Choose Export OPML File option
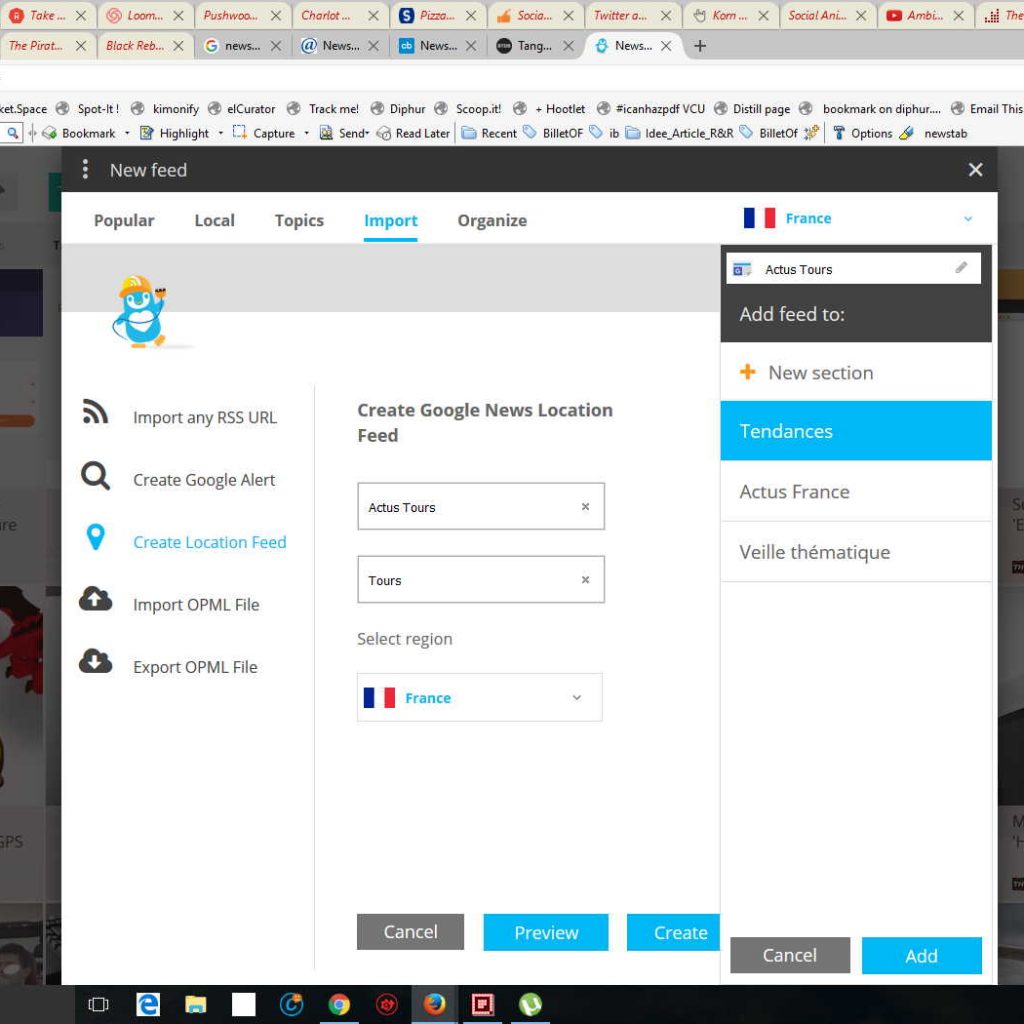 coord(195,667)
